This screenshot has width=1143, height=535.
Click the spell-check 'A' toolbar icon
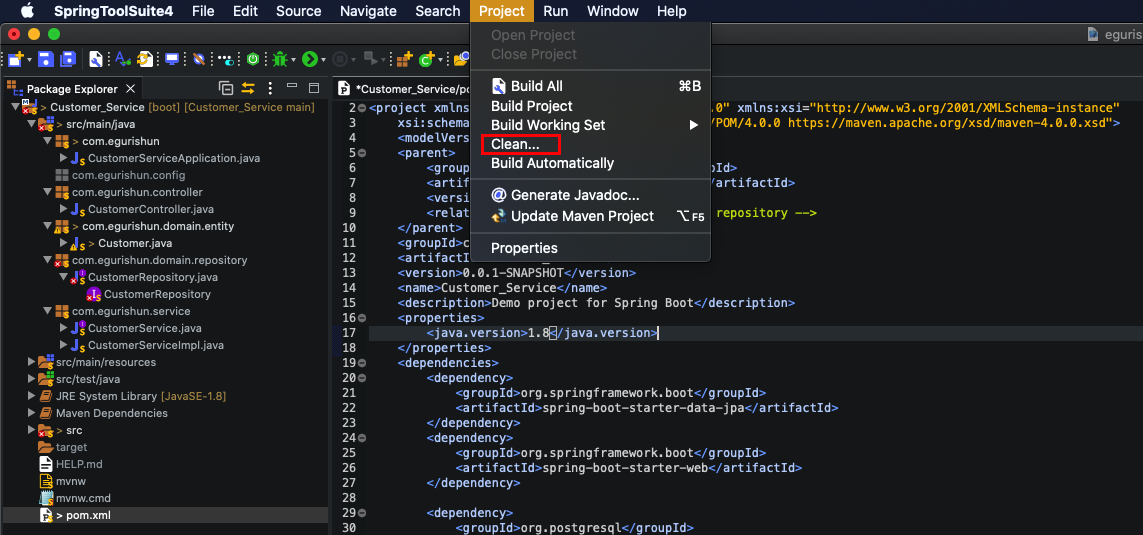(122, 59)
